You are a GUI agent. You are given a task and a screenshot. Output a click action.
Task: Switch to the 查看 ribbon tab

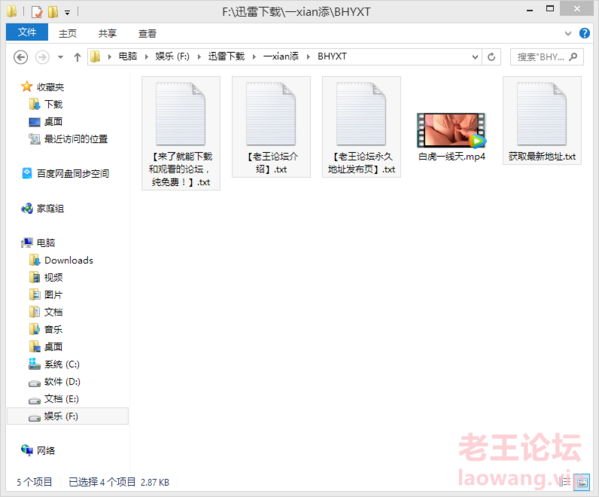[x=147, y=34]
